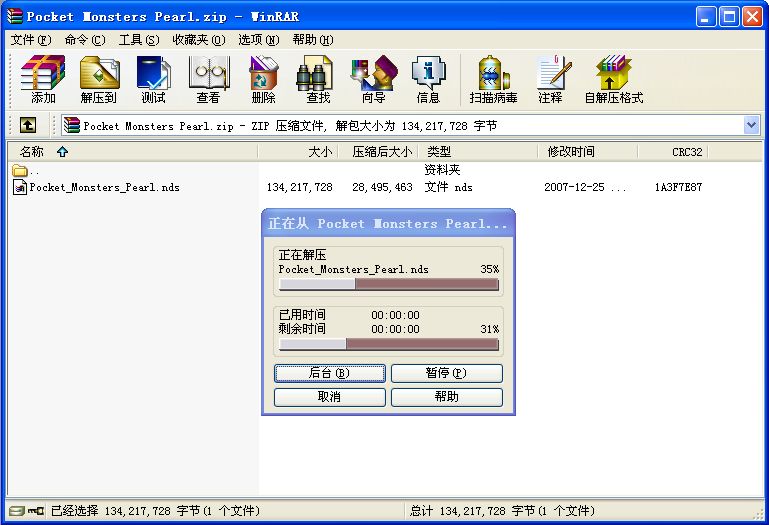
Task: Click the 帮助 button in the dialog
Action: 447,397
